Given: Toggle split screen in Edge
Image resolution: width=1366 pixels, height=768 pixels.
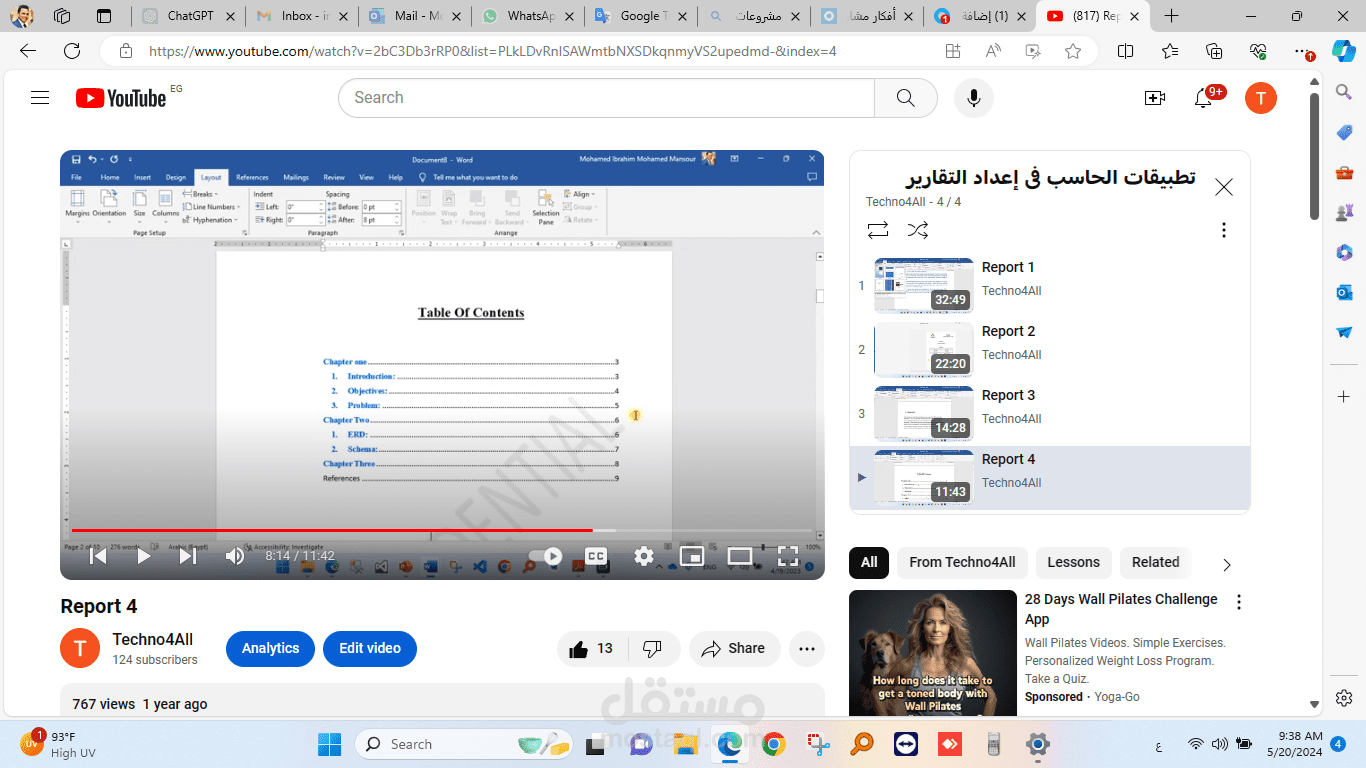Looking at the screenshot, I should coord(1125,52).
